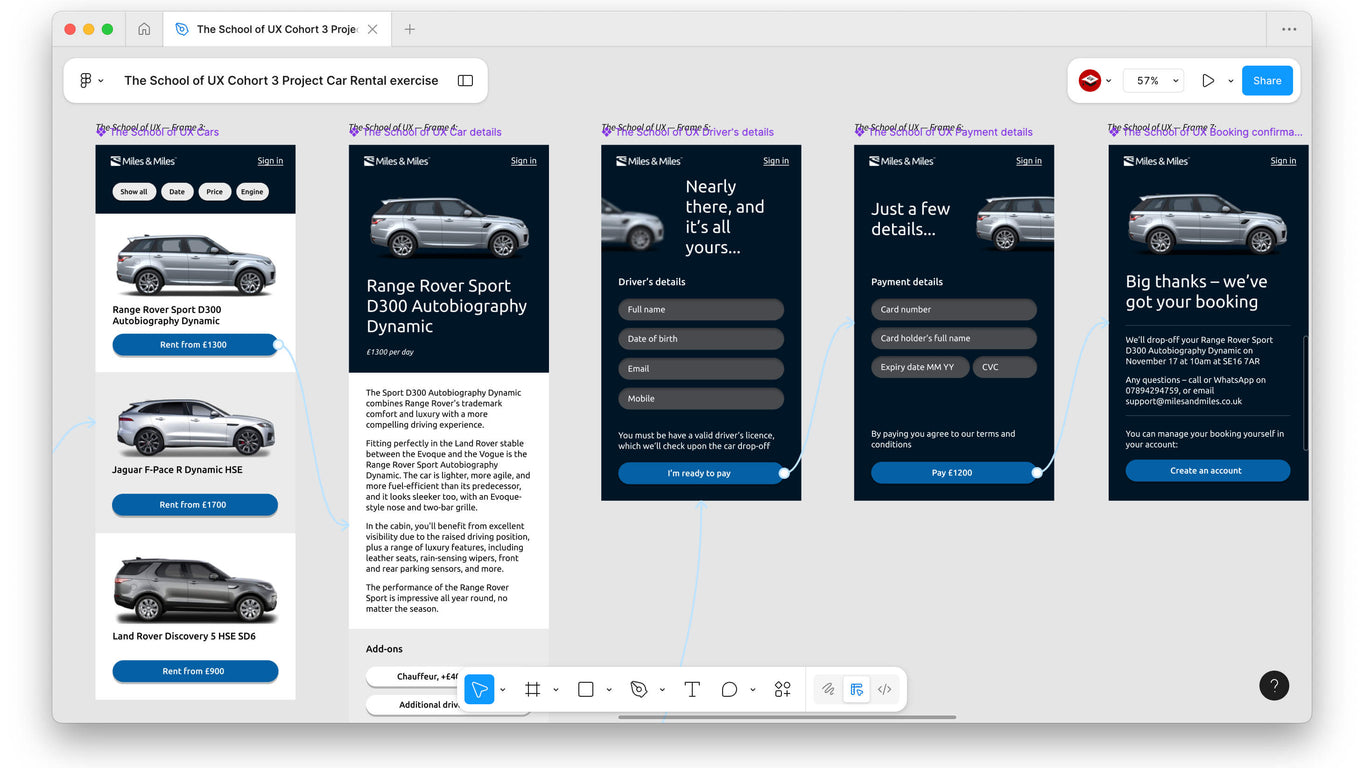
Task: Open the Actions and resources tool
Action: point(782,689)
